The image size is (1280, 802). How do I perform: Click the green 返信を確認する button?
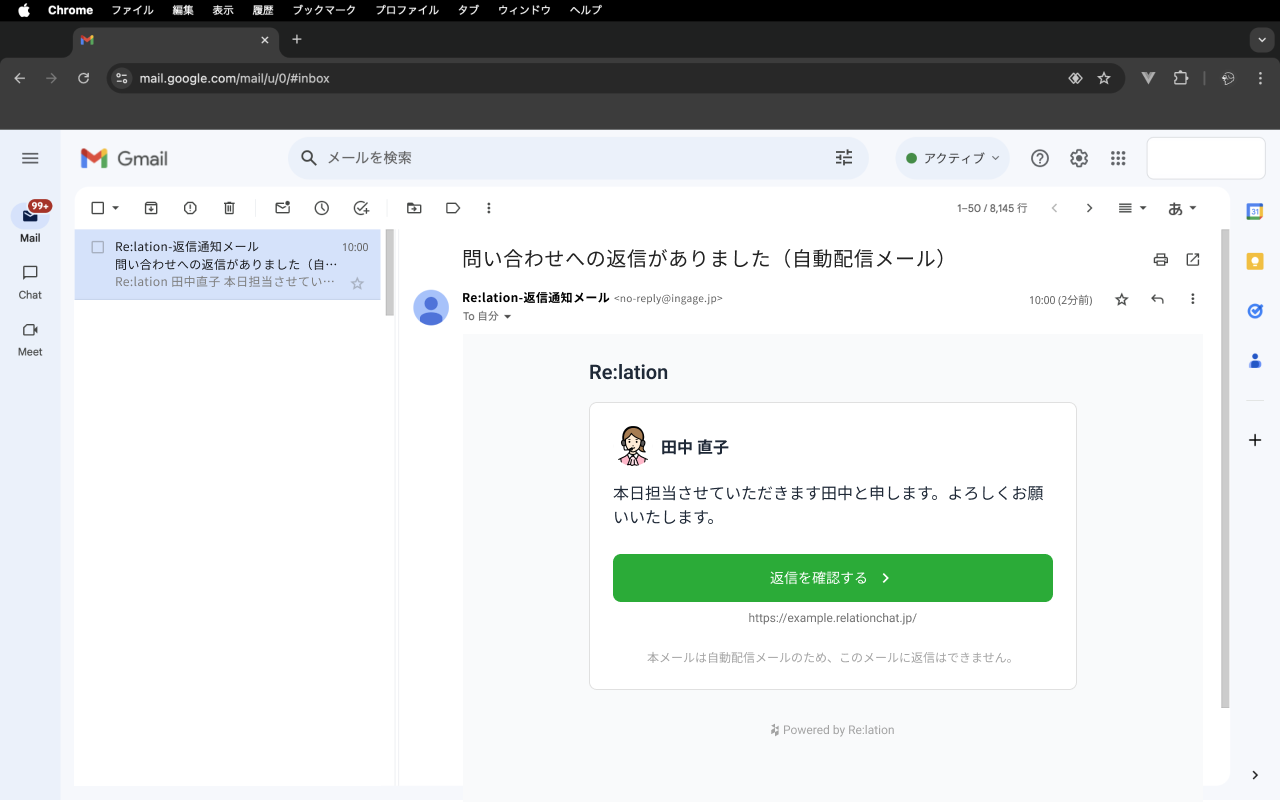[x=832, y=578]
